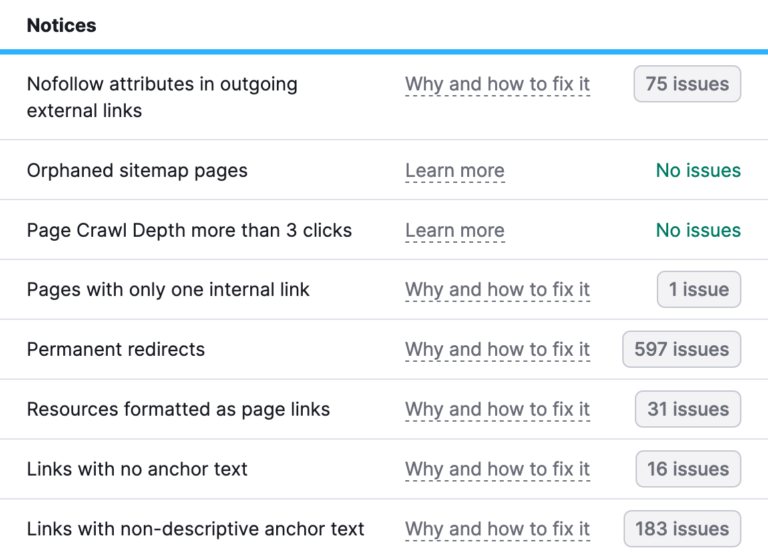Viewport: 768px width, 560px height.
Task: Click 'No issues' status for Page Crawl Depth
Action: click(698, 231)
